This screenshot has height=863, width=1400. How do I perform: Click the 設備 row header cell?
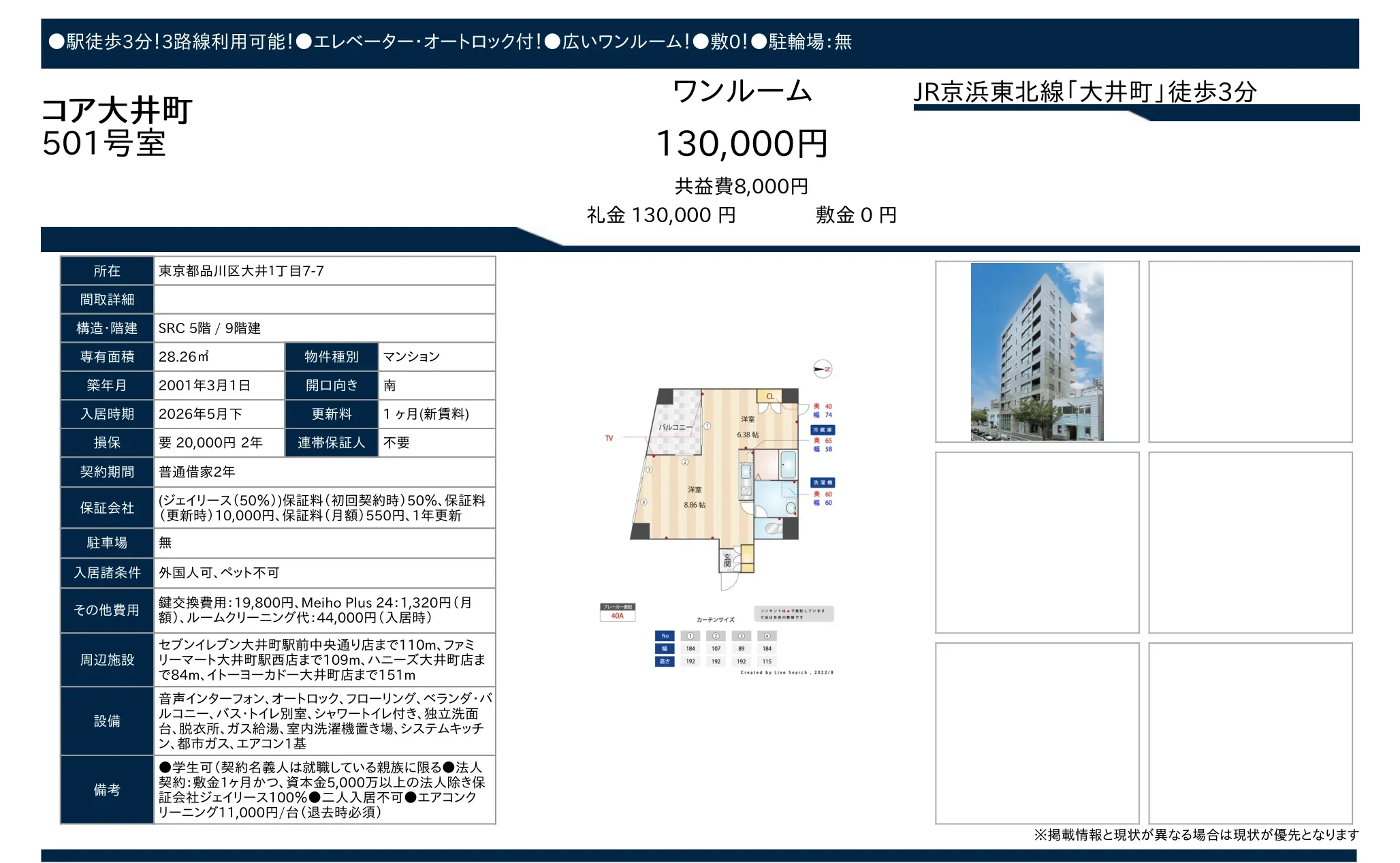pos(107,721)
